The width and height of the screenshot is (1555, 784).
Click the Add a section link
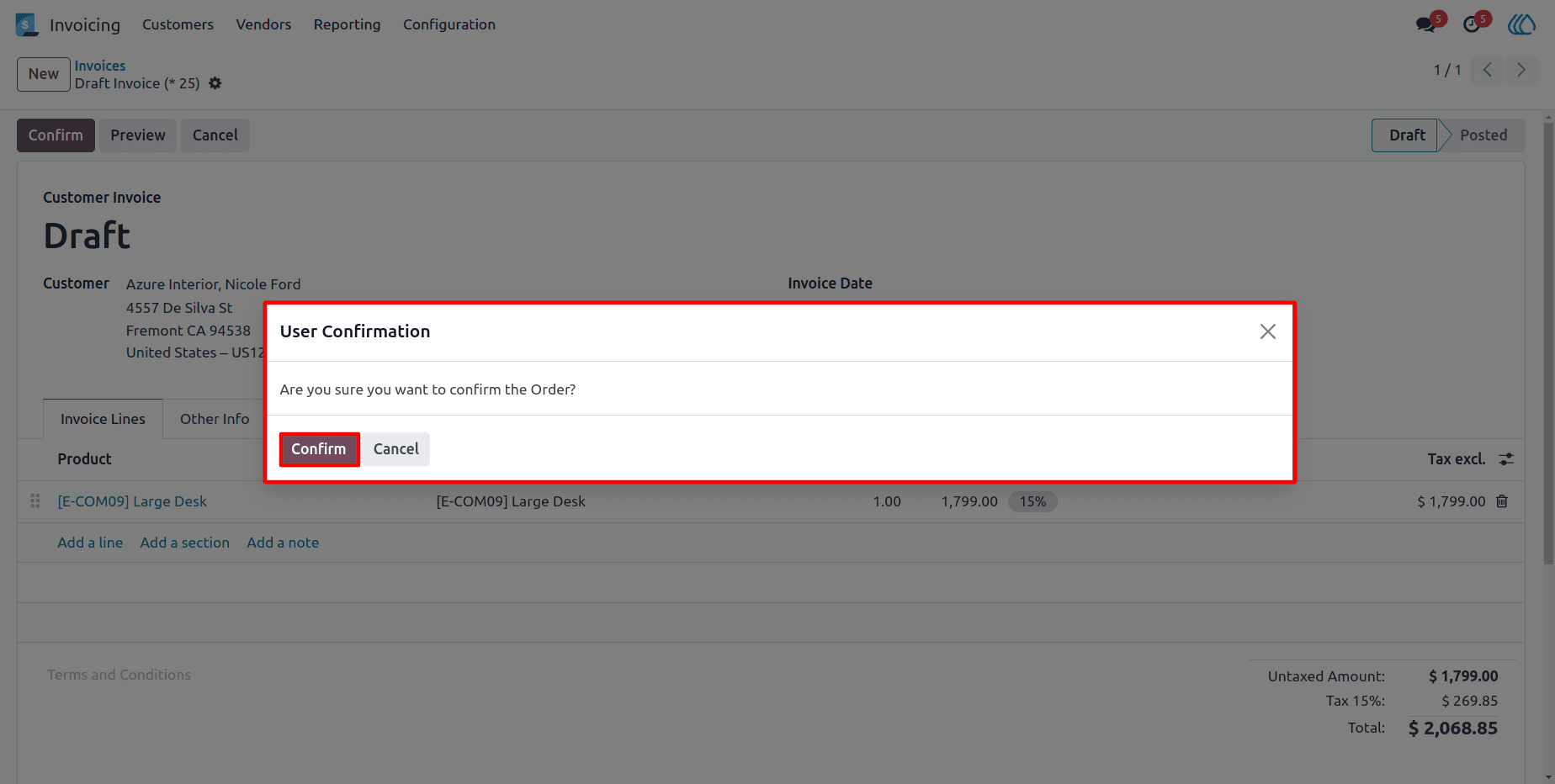(x=185, y=543)
